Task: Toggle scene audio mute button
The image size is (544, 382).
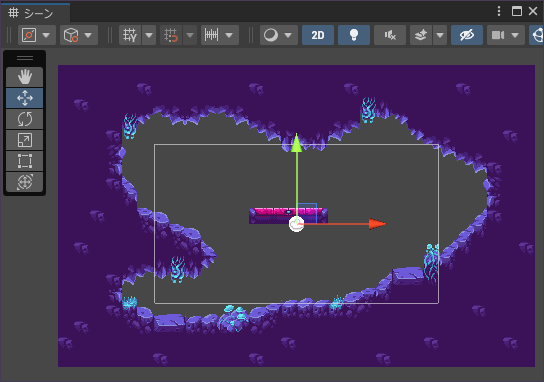Action: 390,35
